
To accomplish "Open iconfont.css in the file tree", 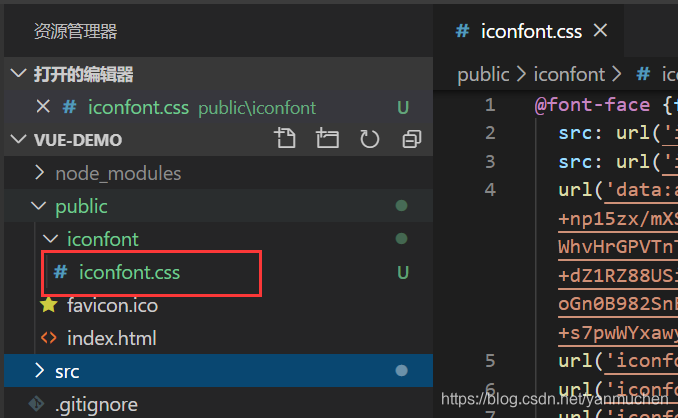I will (x=129, y=272).
